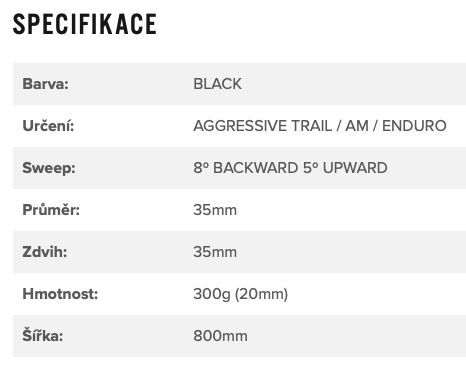Select the Barva label
Screen dimensions: 466x374
(45, 84)
